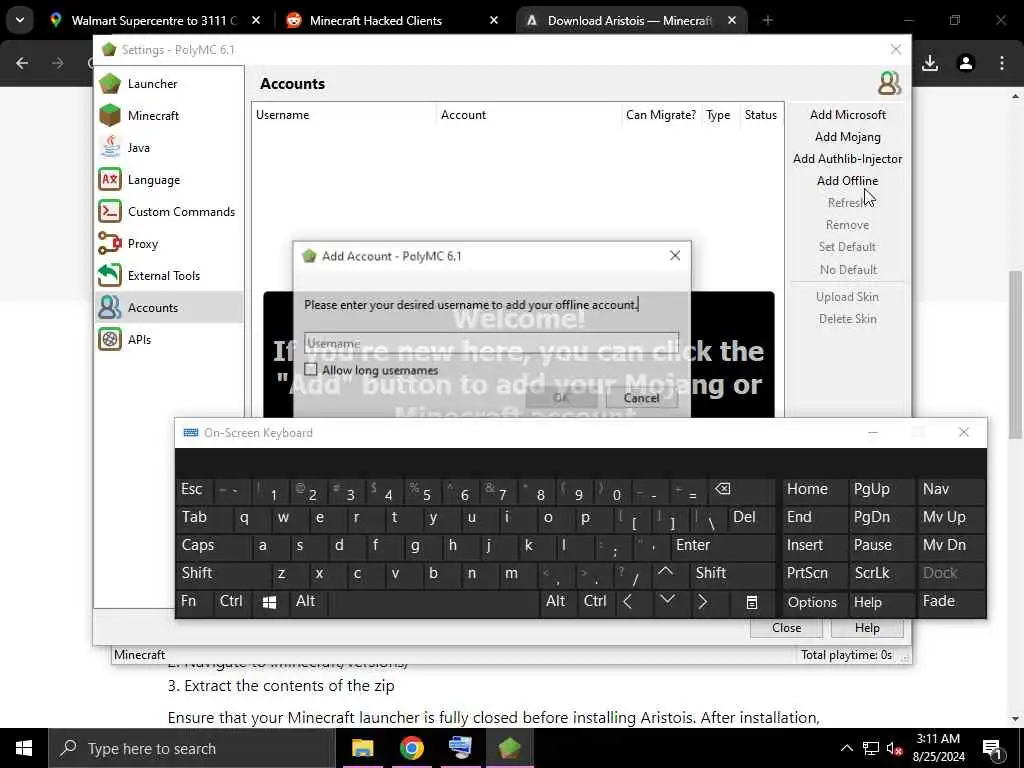The width and height of the screenshot is (1024, 768).
Task: Click the Can Migrate? column header
Action: point(661,115)
